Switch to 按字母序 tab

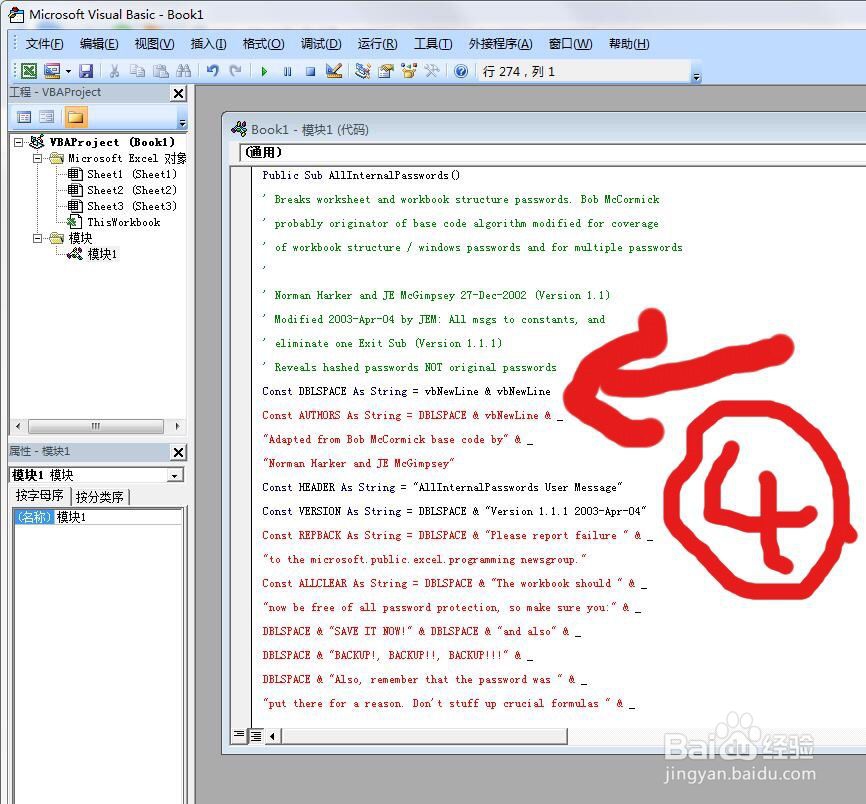[x=40, y=496]
